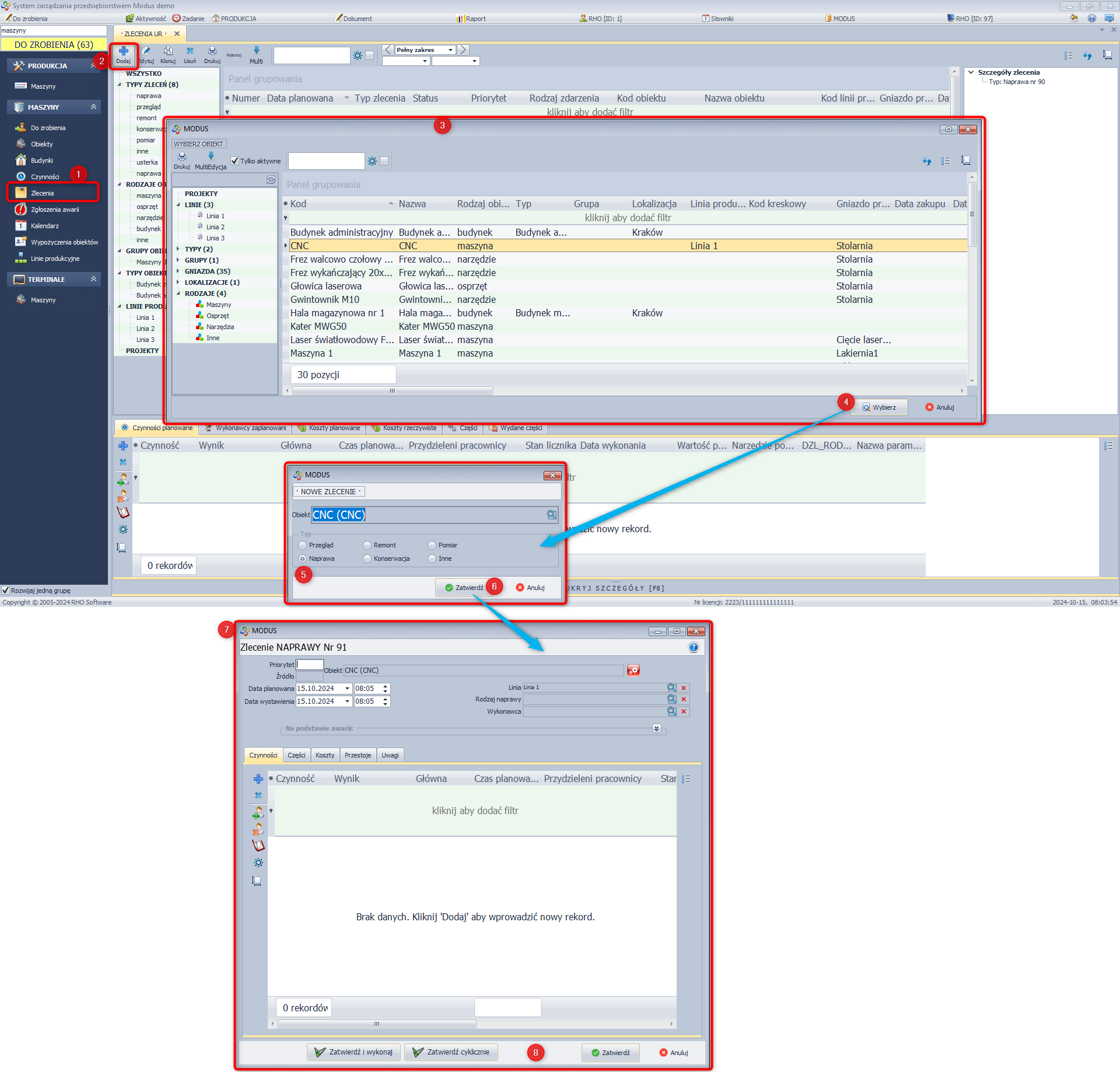Click the search icon in Obiekt field
Image resolution: width=1120 pixels, height=1072 pixels.
[x=551, y=515]
